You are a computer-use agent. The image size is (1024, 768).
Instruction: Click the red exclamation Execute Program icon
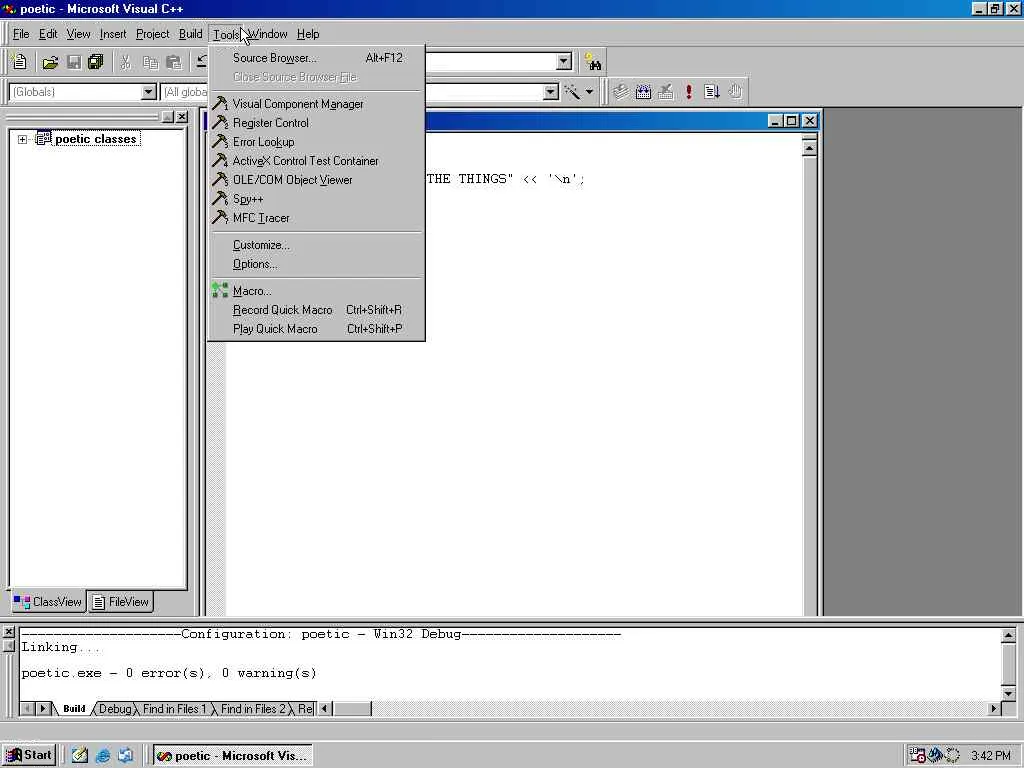pyautogui.click(x=689, y=92)
